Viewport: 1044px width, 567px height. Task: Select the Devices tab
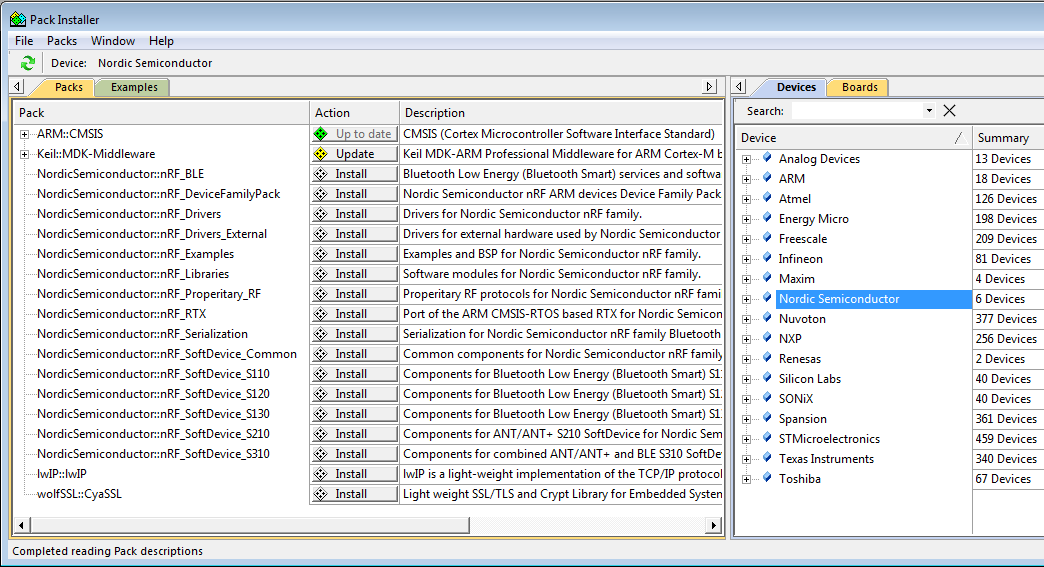pyautogui.click(x=796, y=87)
